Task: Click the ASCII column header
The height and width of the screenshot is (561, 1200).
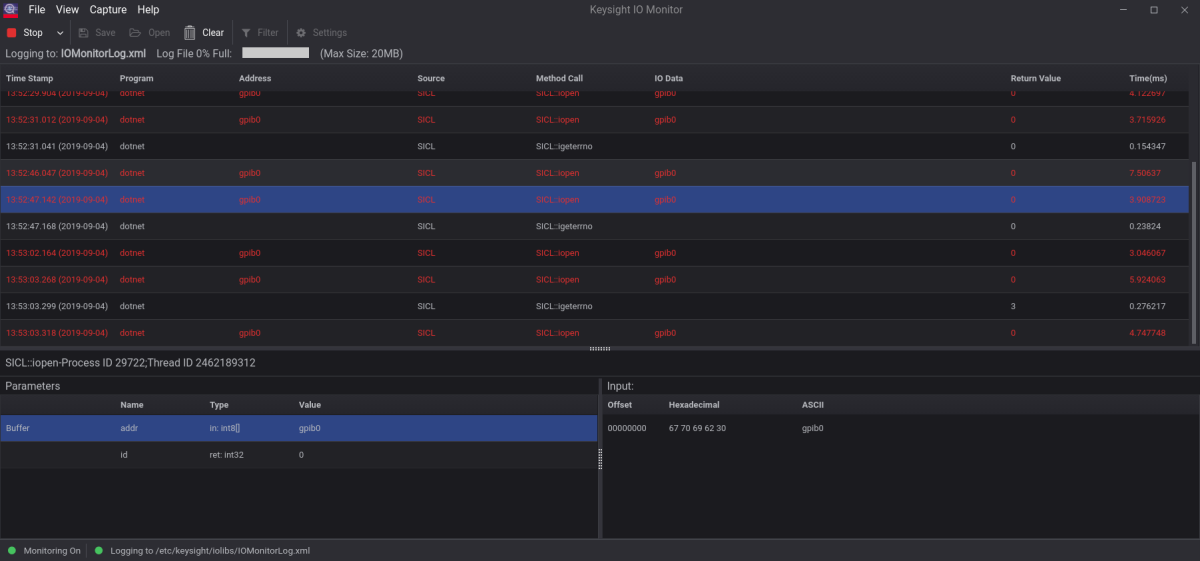Action: click(812, 405)
